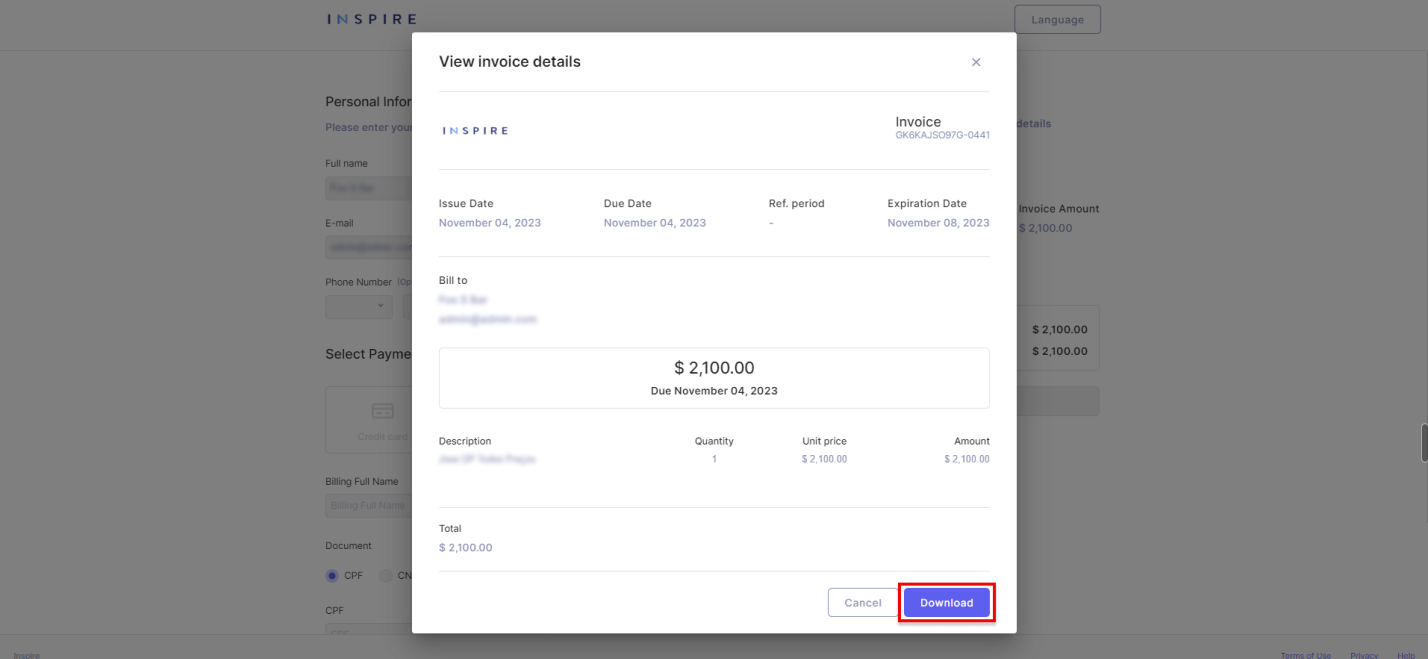The width and height of the screenshot is (1428, 659).
Task: Click the Quantity value 1
Action: coord(714,459)
